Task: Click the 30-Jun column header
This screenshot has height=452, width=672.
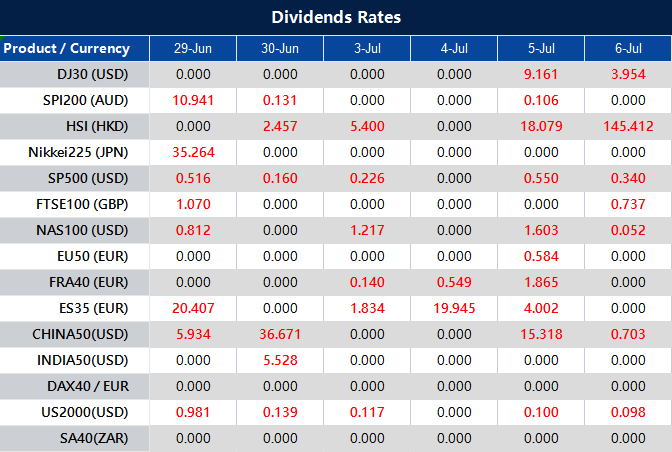Action: click(280, 48)
